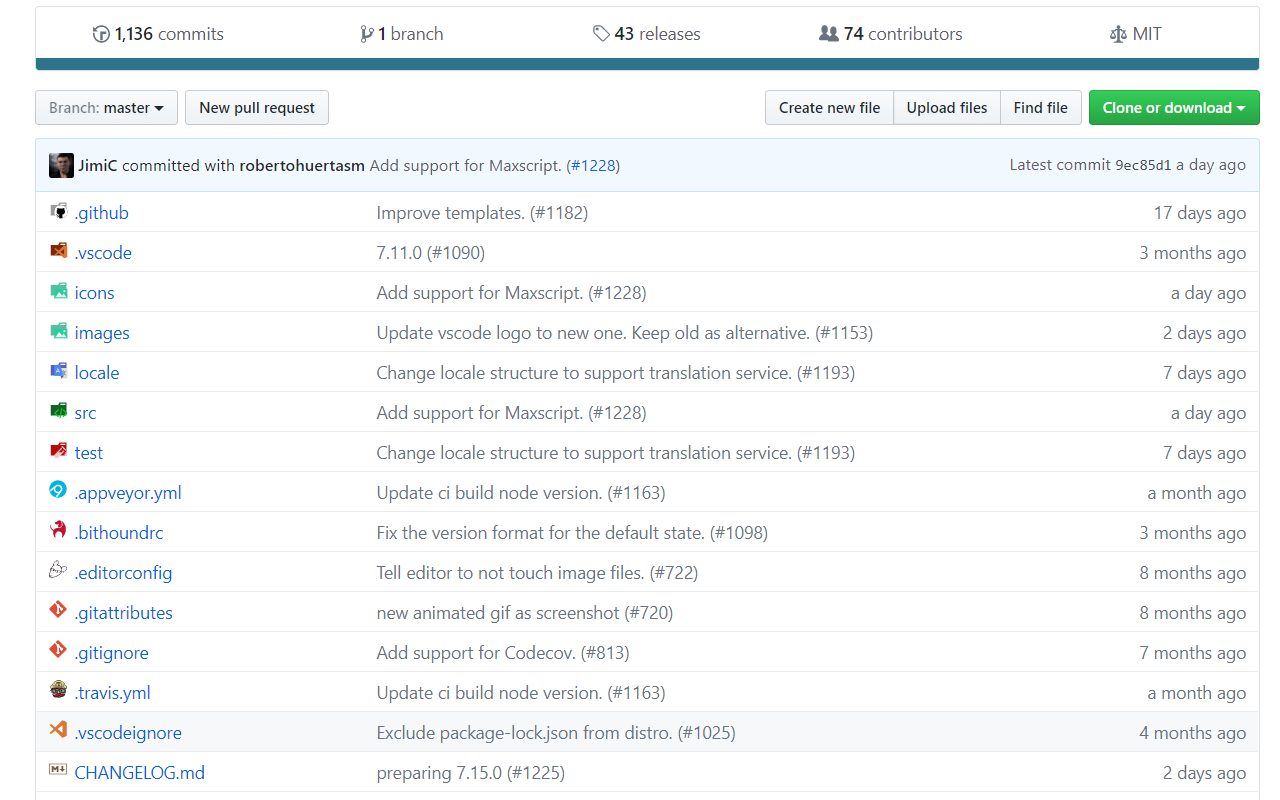Click 'Add support for Codecov. (#813)' message
1280x800 pixels.
[x=503, y=653]
